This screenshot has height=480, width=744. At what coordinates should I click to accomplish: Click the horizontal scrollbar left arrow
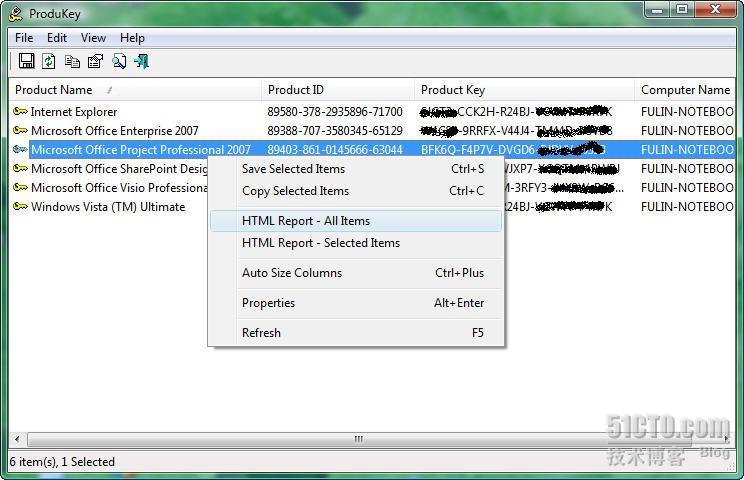click(17, 439)
